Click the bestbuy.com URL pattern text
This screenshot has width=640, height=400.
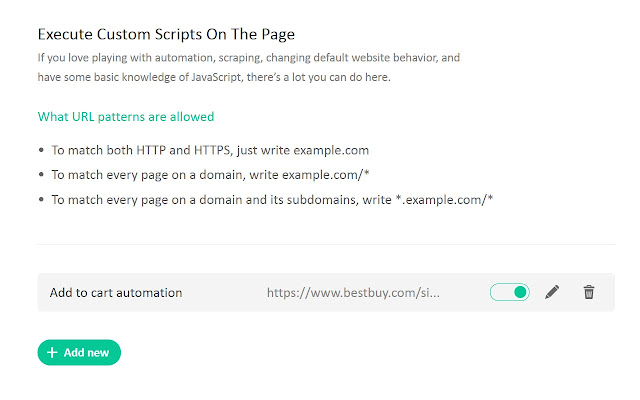pyautogui.click(x=353, y=293)
